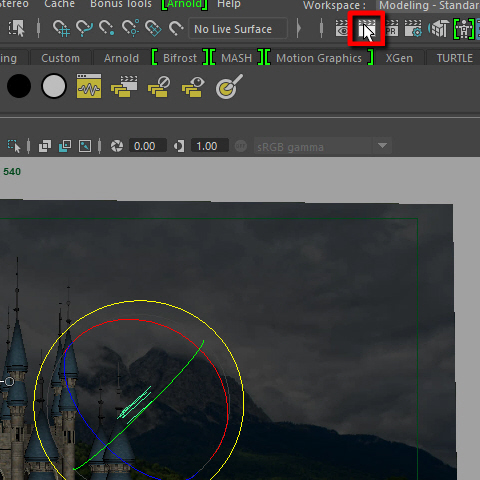Open the Hypershade editor icon

pos(438,29)
